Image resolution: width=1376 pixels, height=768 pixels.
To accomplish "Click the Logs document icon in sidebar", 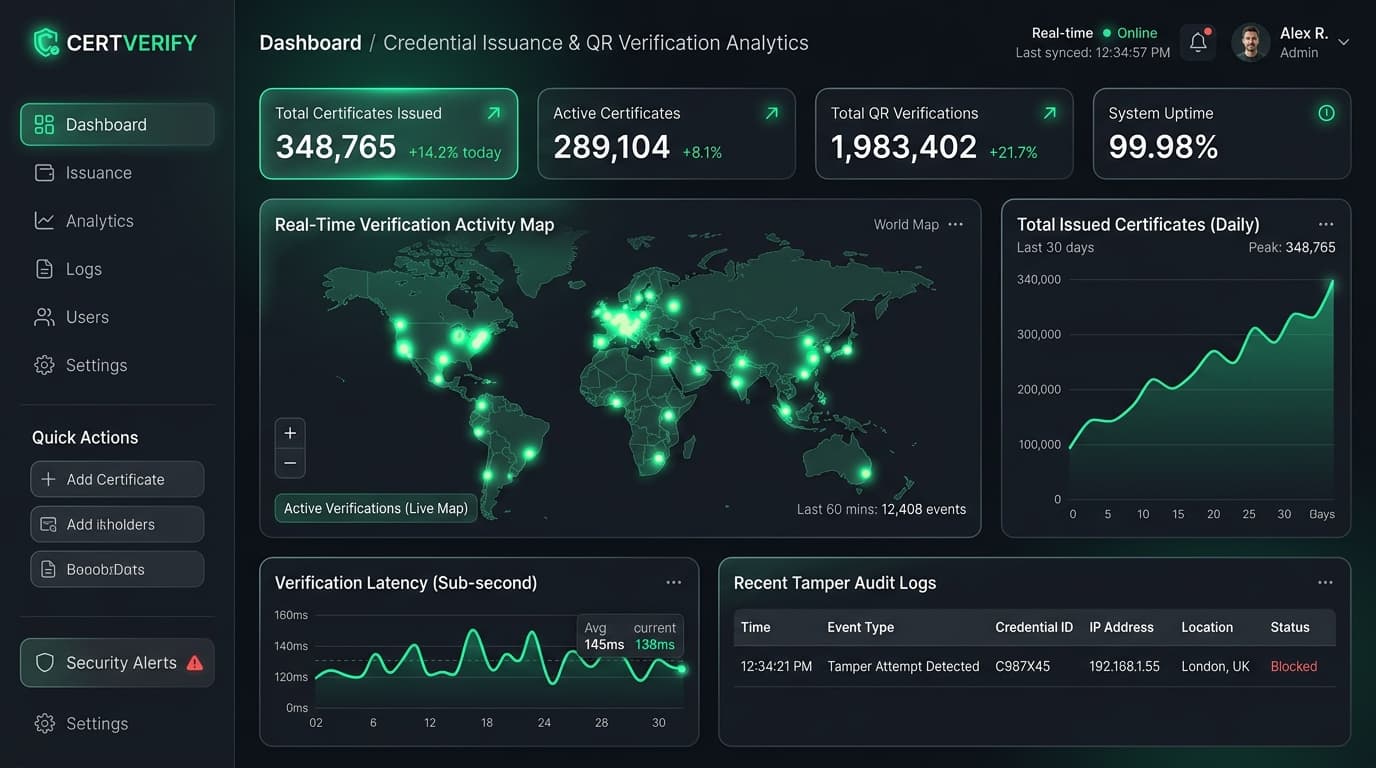I will [x=44, y=269].
